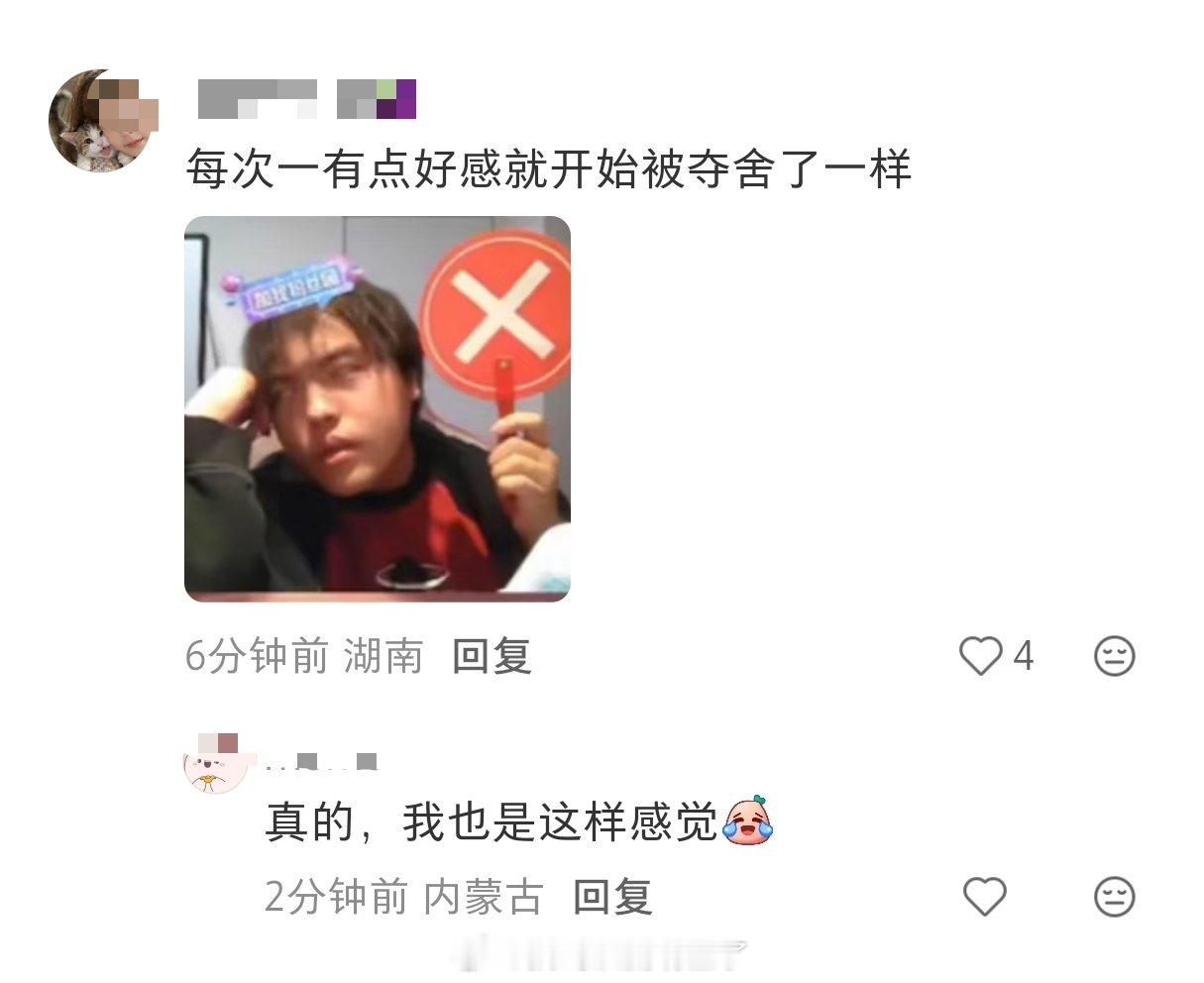
Task: Click 回复 under the Hunan comment
Action: 492,656
